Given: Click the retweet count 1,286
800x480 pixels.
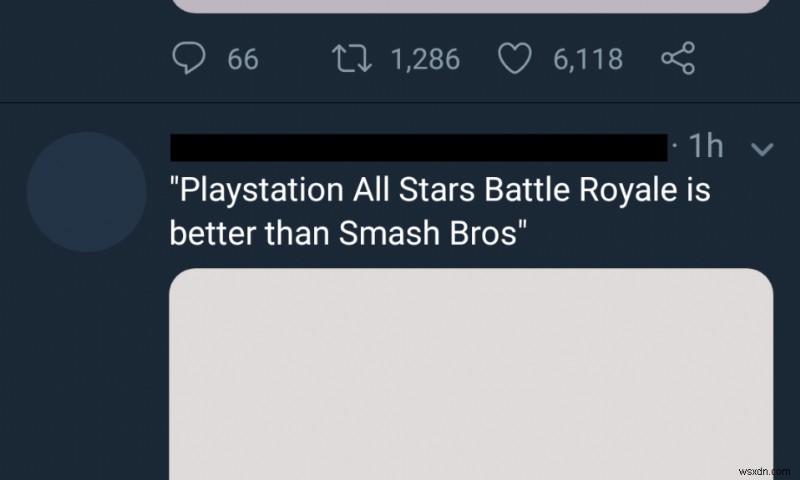Looking at the screenshot, I should (425, 60).
